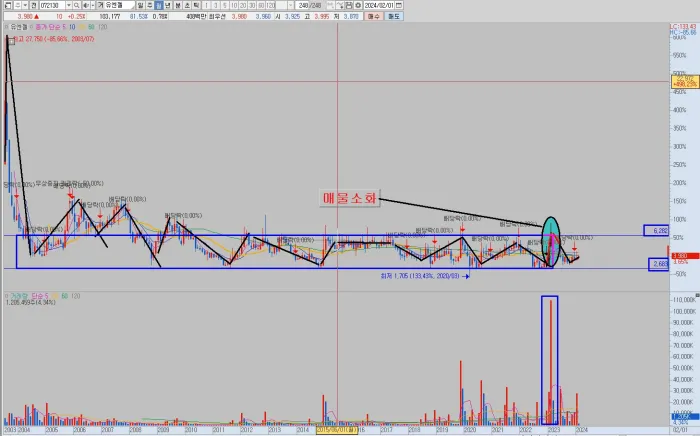
Task: Click the 매물소화 annotation text box
Action: click(x=350, y=198)
